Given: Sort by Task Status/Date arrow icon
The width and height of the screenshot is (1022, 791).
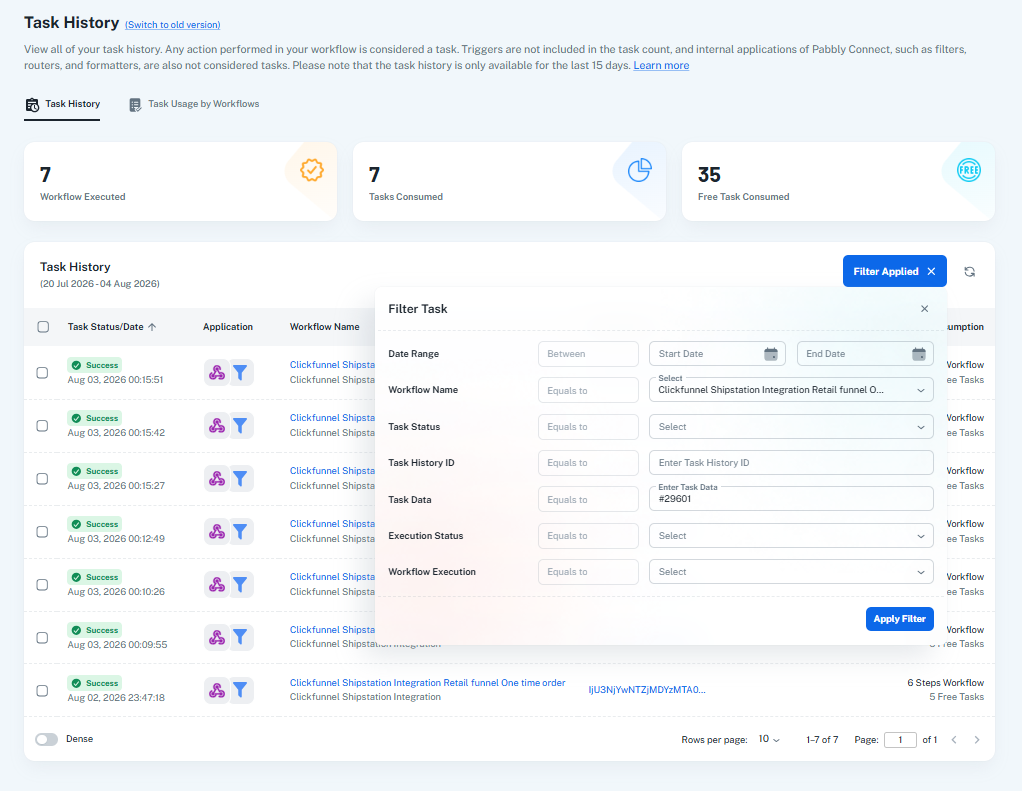Looking at the screenshot, I should click(152, 327).
